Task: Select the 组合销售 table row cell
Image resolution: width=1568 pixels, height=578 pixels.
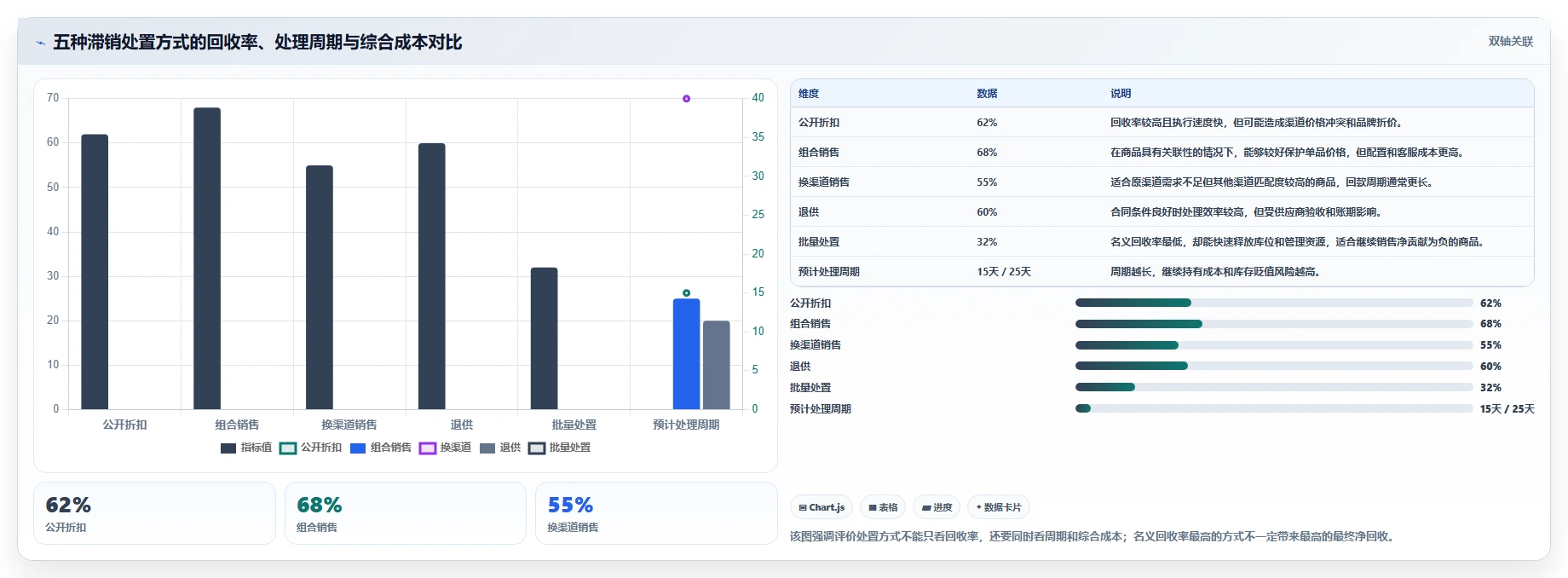Action: tap(819, 153)
